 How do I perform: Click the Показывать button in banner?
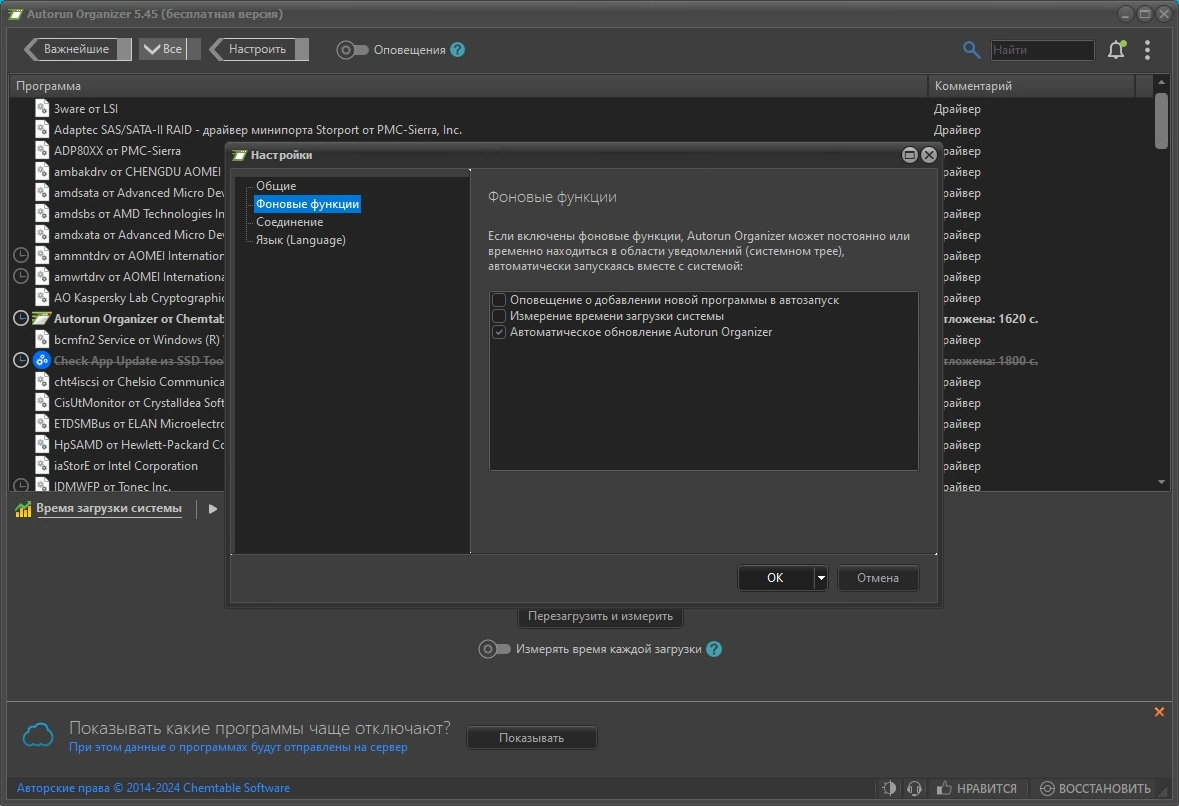532,738
